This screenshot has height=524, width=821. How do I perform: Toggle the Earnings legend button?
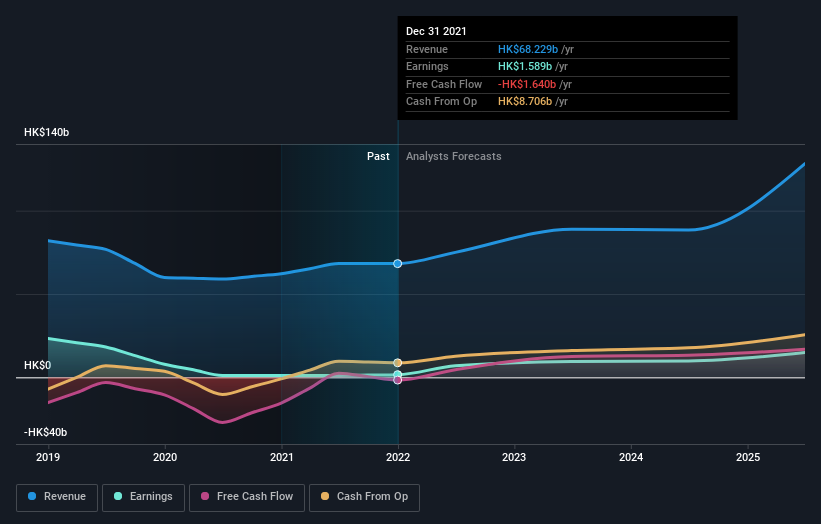pyautogui.click(x=143, y=497)
